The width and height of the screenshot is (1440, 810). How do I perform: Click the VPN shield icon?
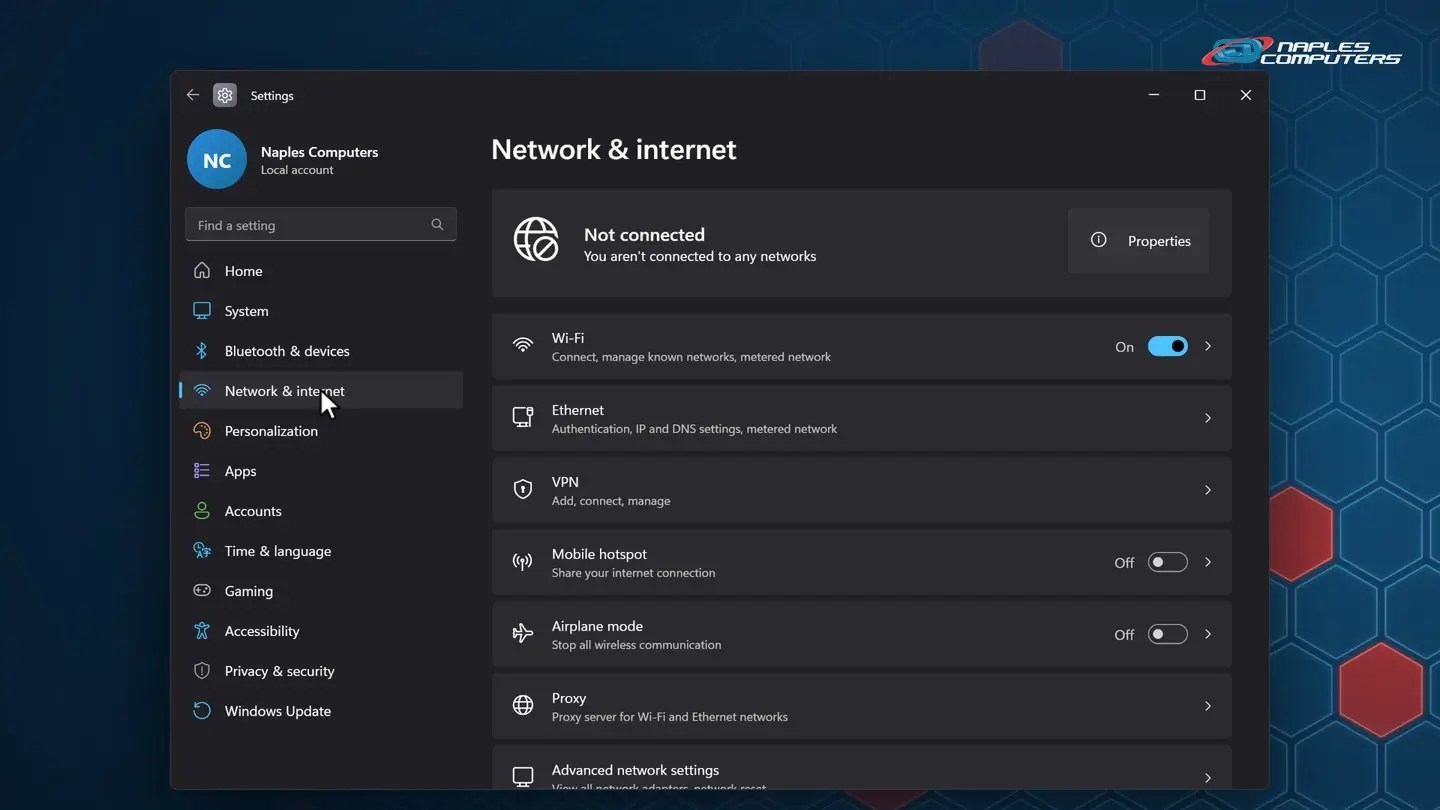tap(522, 490)
